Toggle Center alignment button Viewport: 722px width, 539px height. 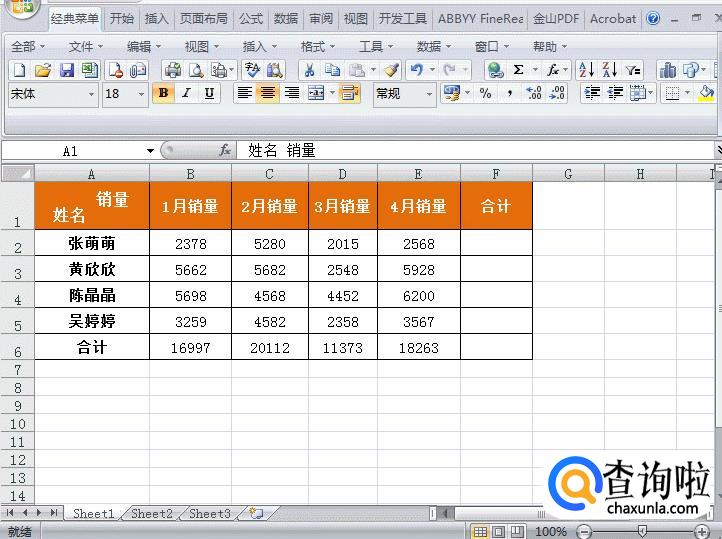[x=268, y=93]
